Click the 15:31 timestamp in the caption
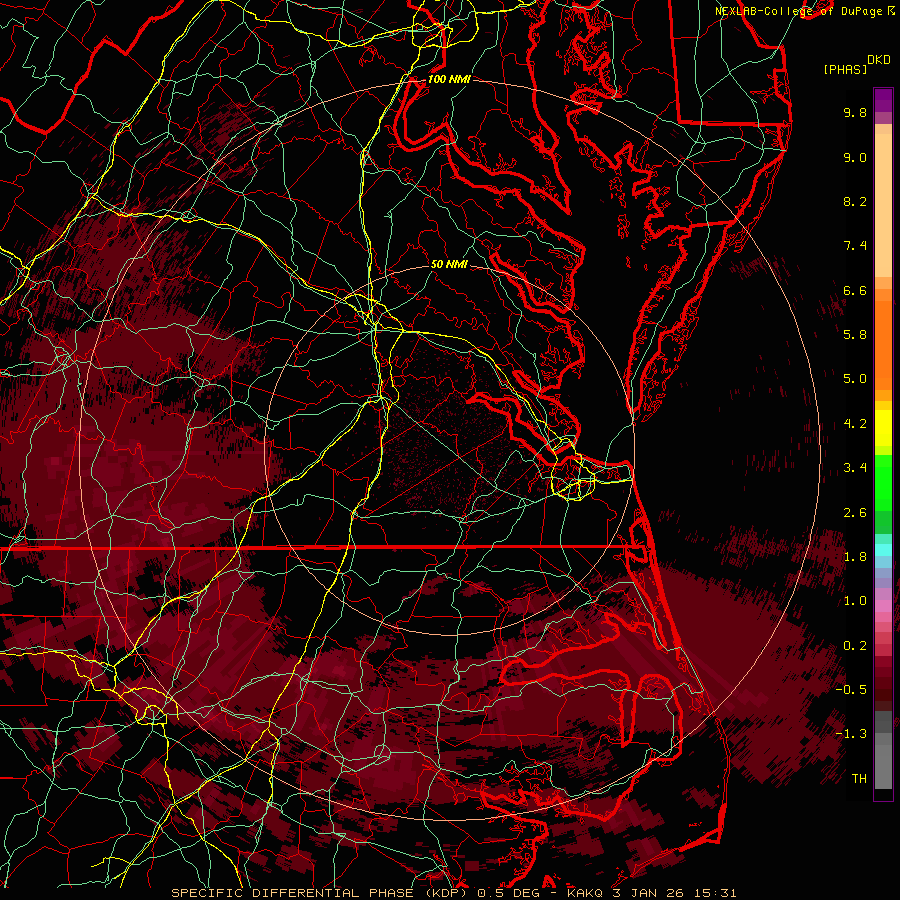 point(717,893)
